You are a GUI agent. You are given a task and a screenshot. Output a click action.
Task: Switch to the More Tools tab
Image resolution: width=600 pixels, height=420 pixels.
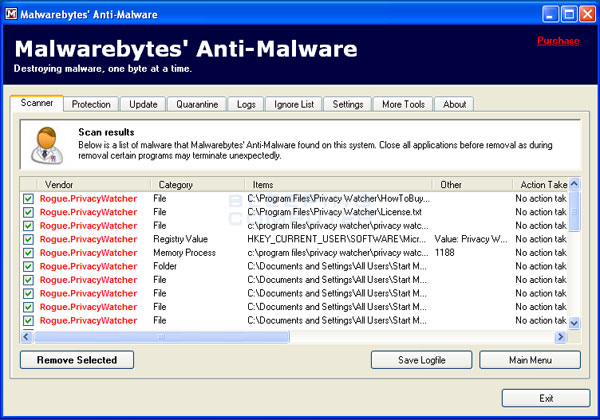coord(403,104)
